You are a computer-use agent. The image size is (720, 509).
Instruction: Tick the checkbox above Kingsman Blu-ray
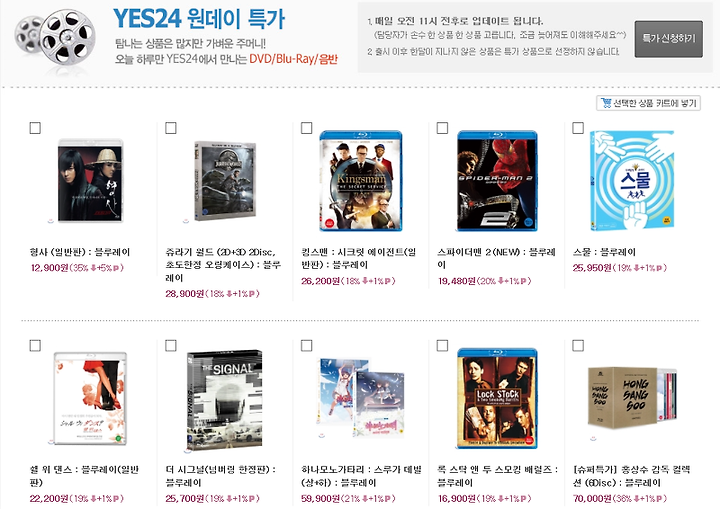[306, 128]
